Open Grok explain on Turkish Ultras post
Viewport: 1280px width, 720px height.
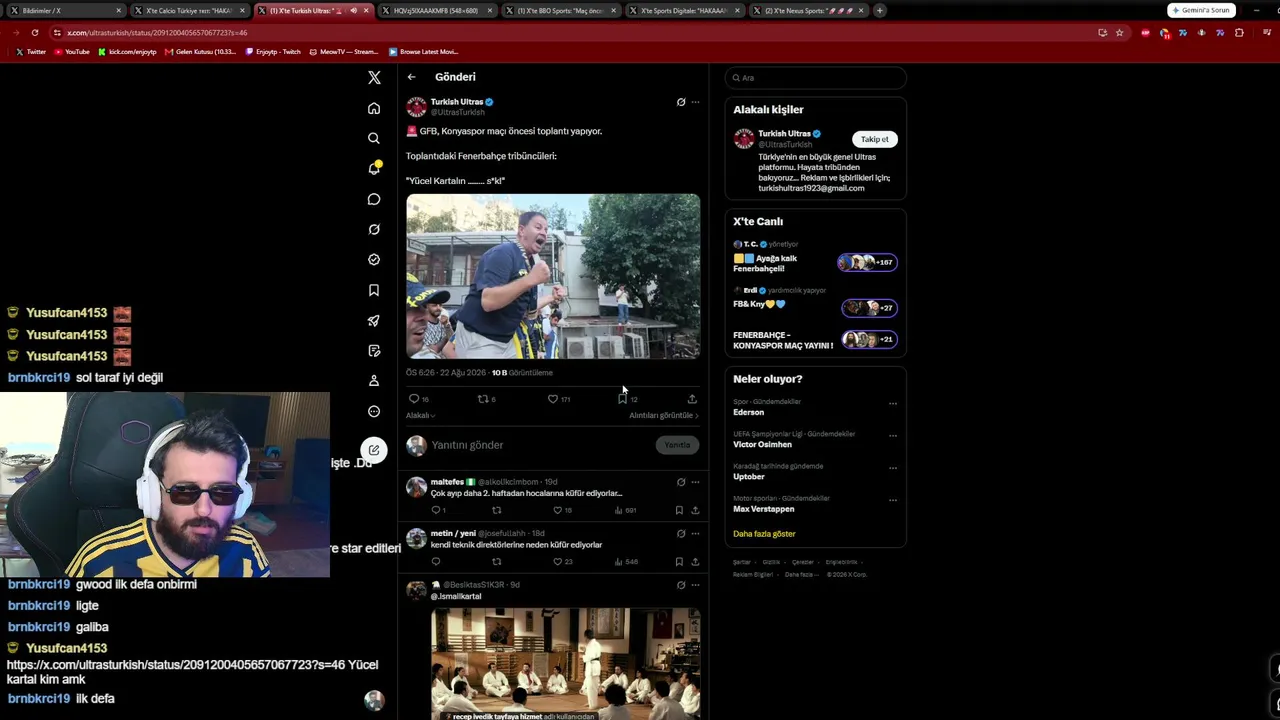point(681,102)
